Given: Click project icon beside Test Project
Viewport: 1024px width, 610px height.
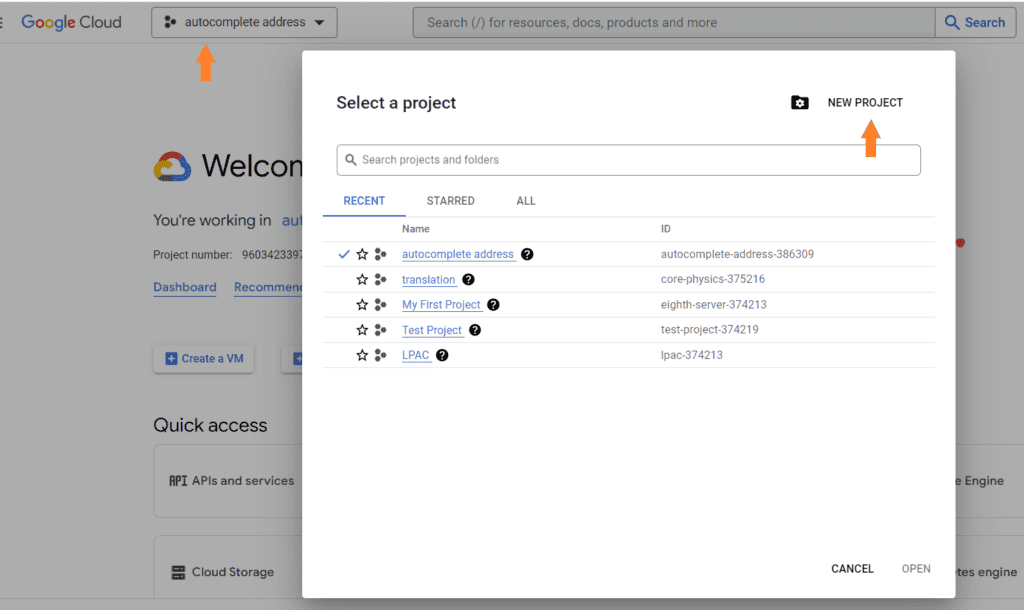Looking at the screenshot, I should coord(380,330).
